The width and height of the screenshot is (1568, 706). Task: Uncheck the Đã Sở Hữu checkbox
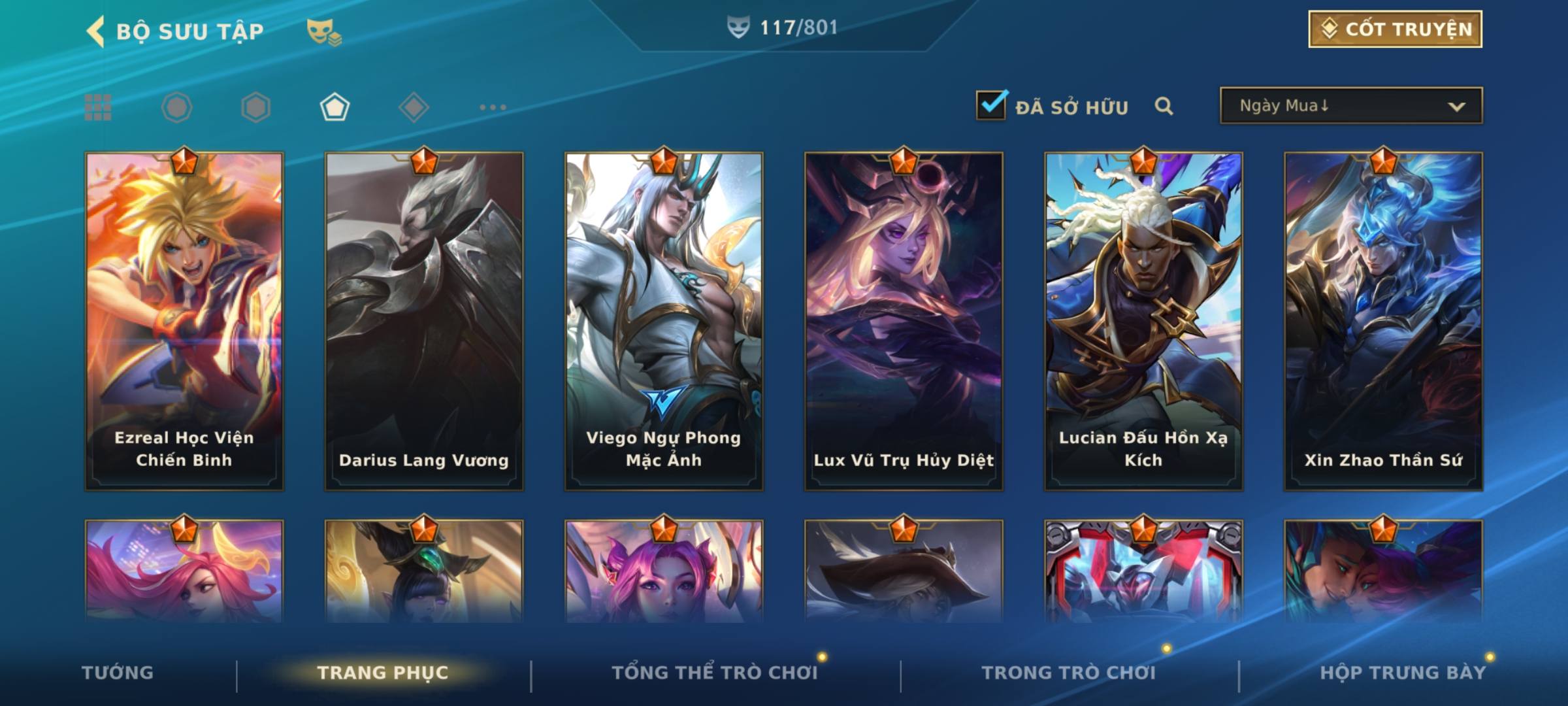pos(991,105)
